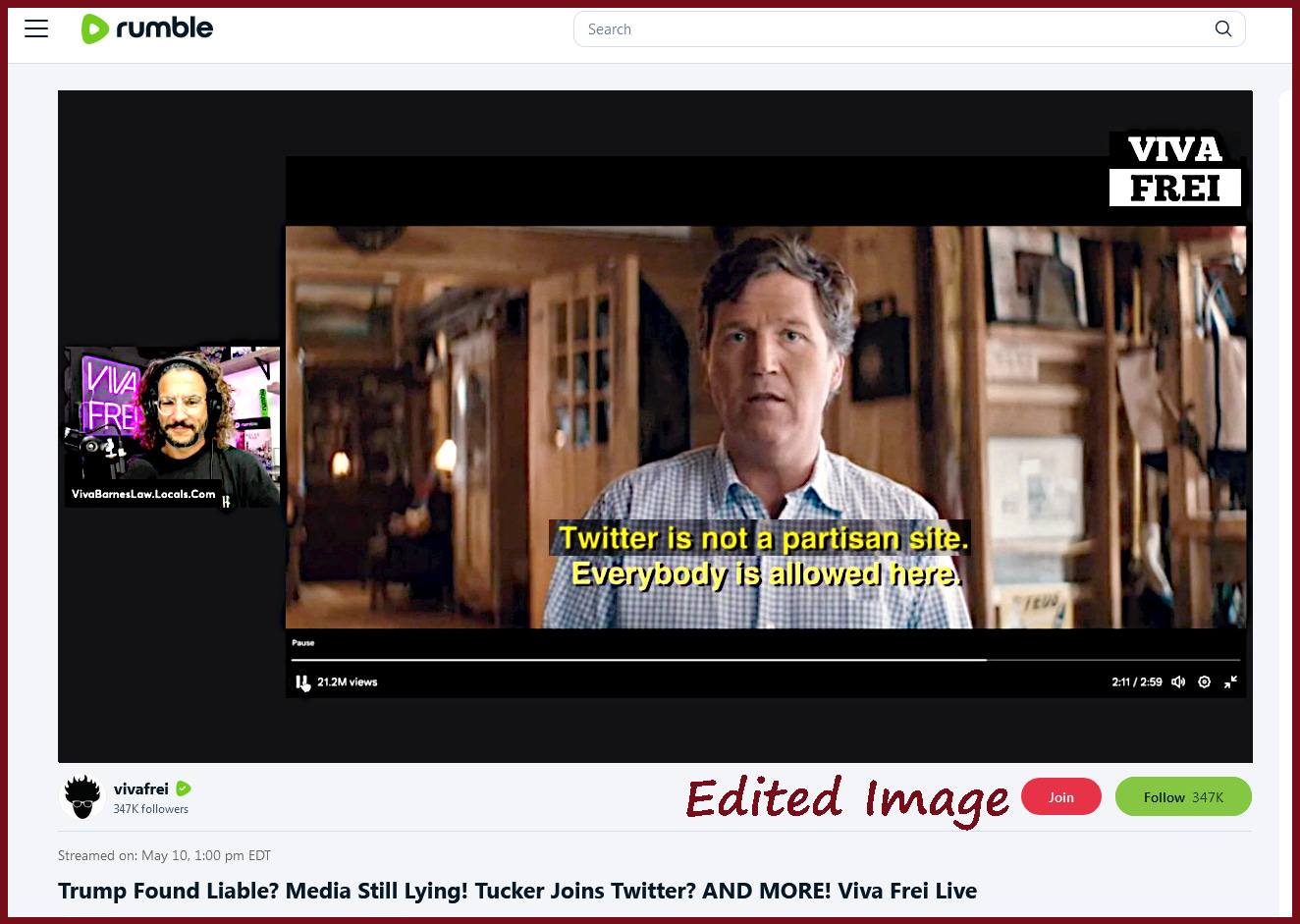1300x924 pixels.
Task: Open the hamburger navigation menu
Action: pos(36,28)
